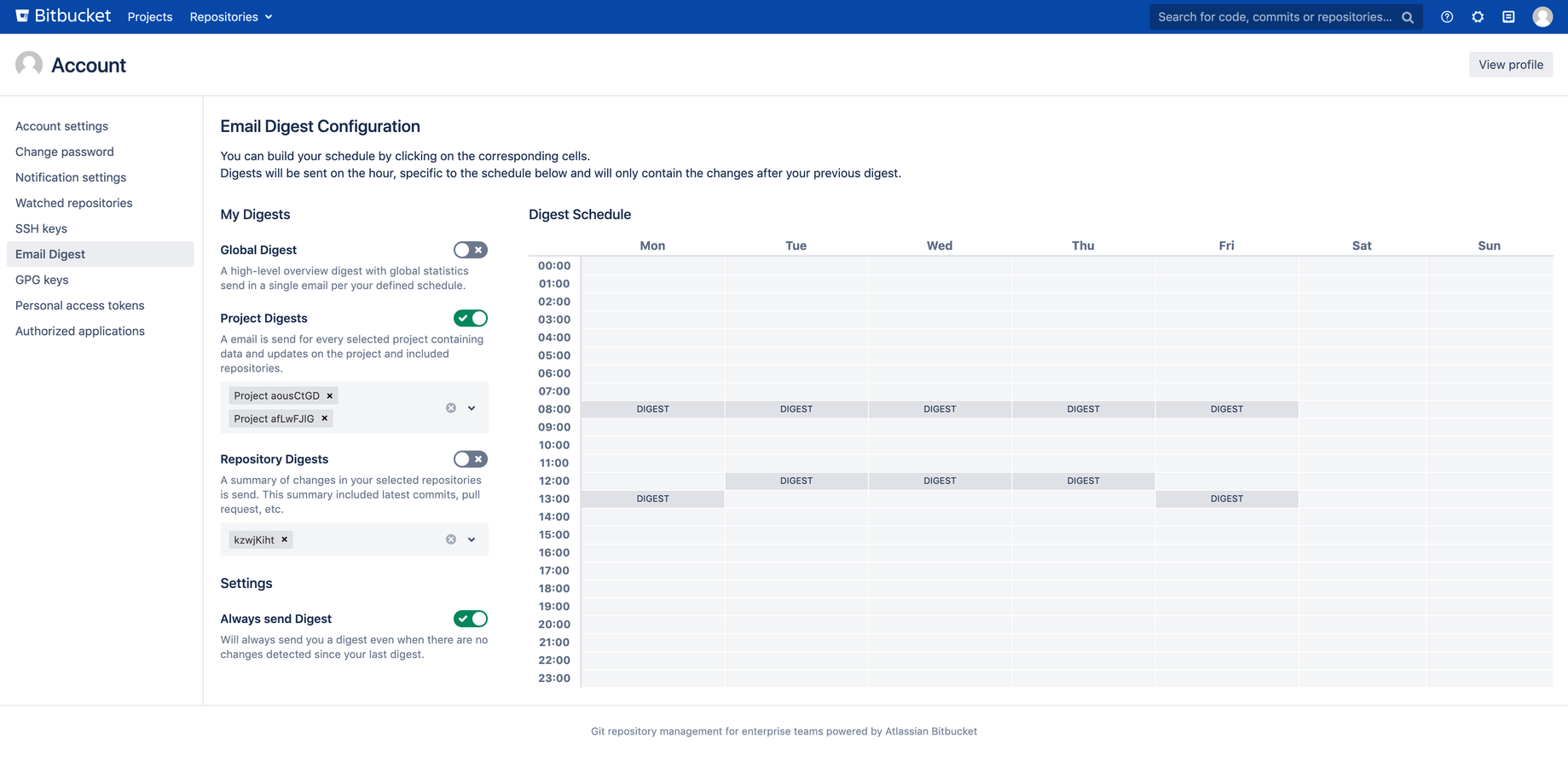
Task: Add digest at Saturday 08:00 cell
Action: tap(1362, 409)
